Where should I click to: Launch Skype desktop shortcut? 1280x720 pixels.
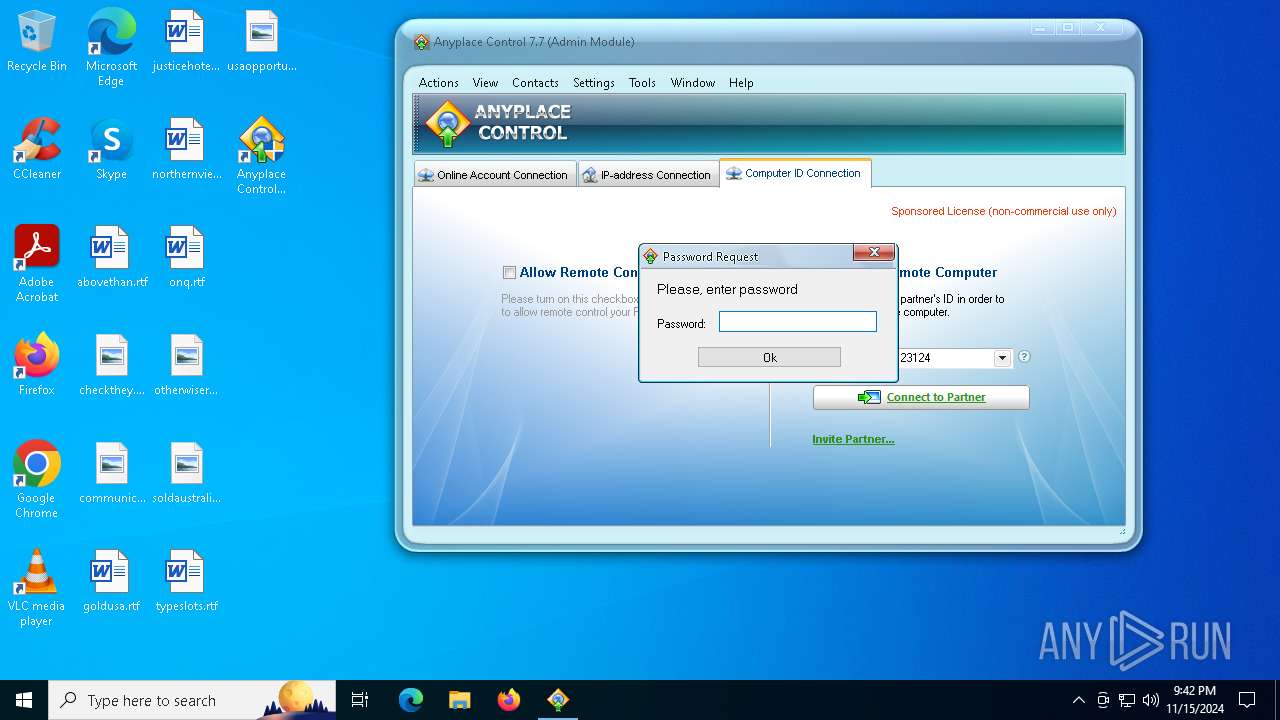coord(111,149)
